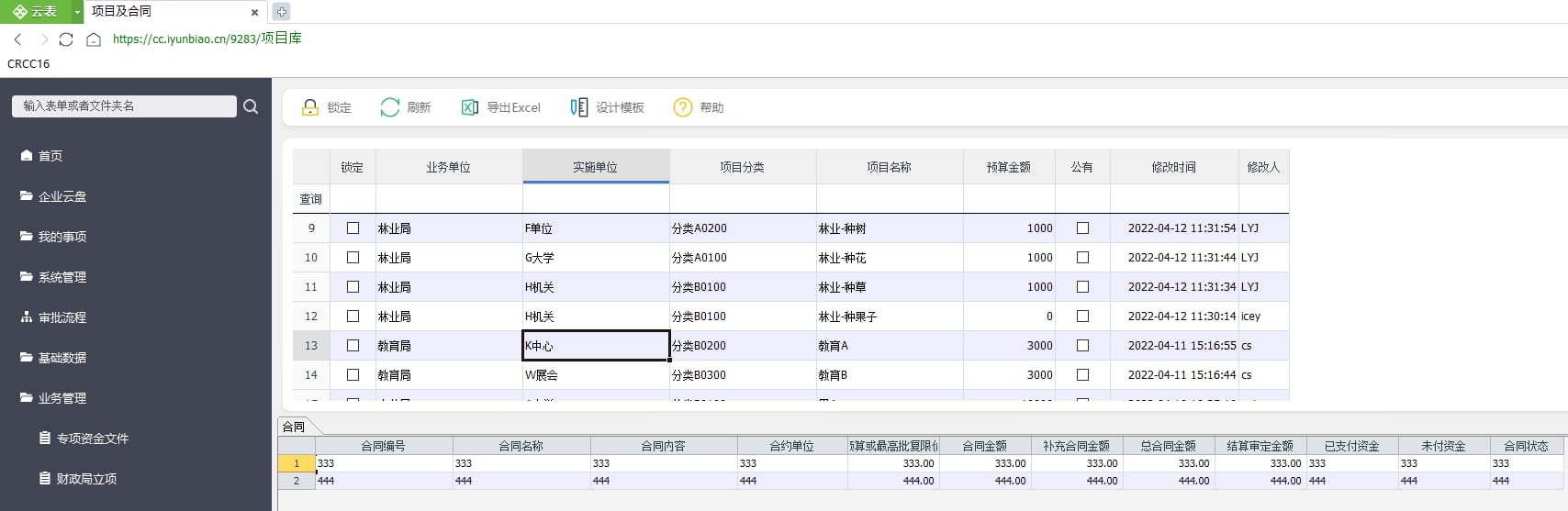The image size is (1568, 511).
Task: Open the design template (设计模板) tool
Action: click(578, 107)
